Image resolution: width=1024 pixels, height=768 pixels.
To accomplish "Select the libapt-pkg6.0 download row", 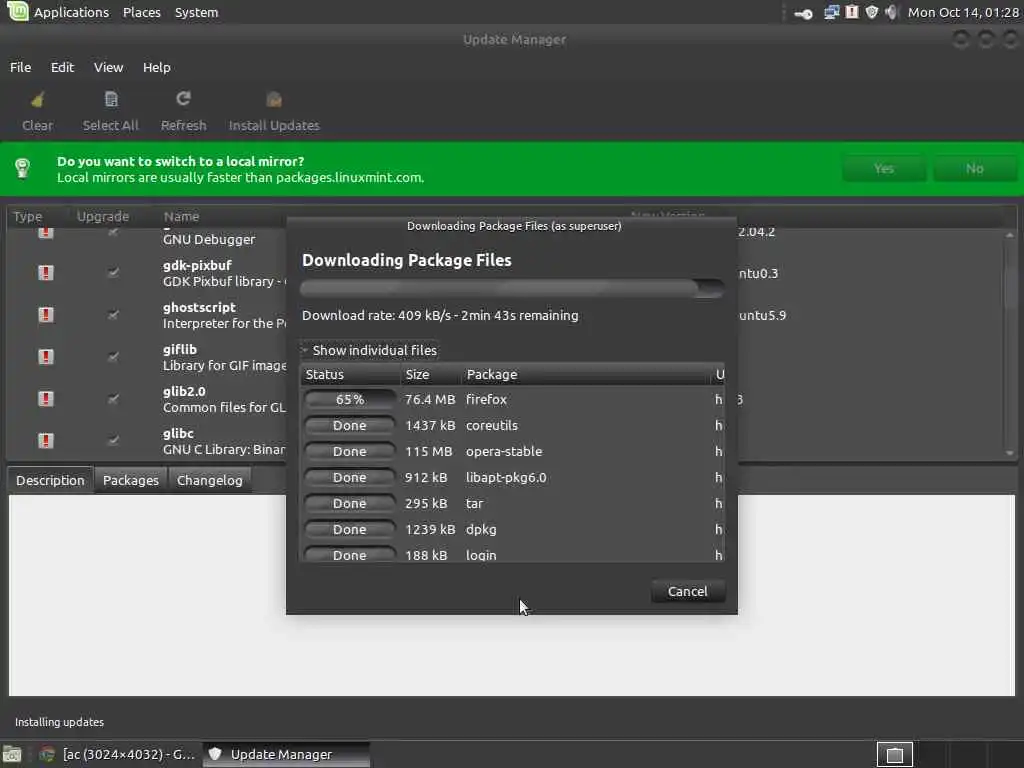I will 513,477.
